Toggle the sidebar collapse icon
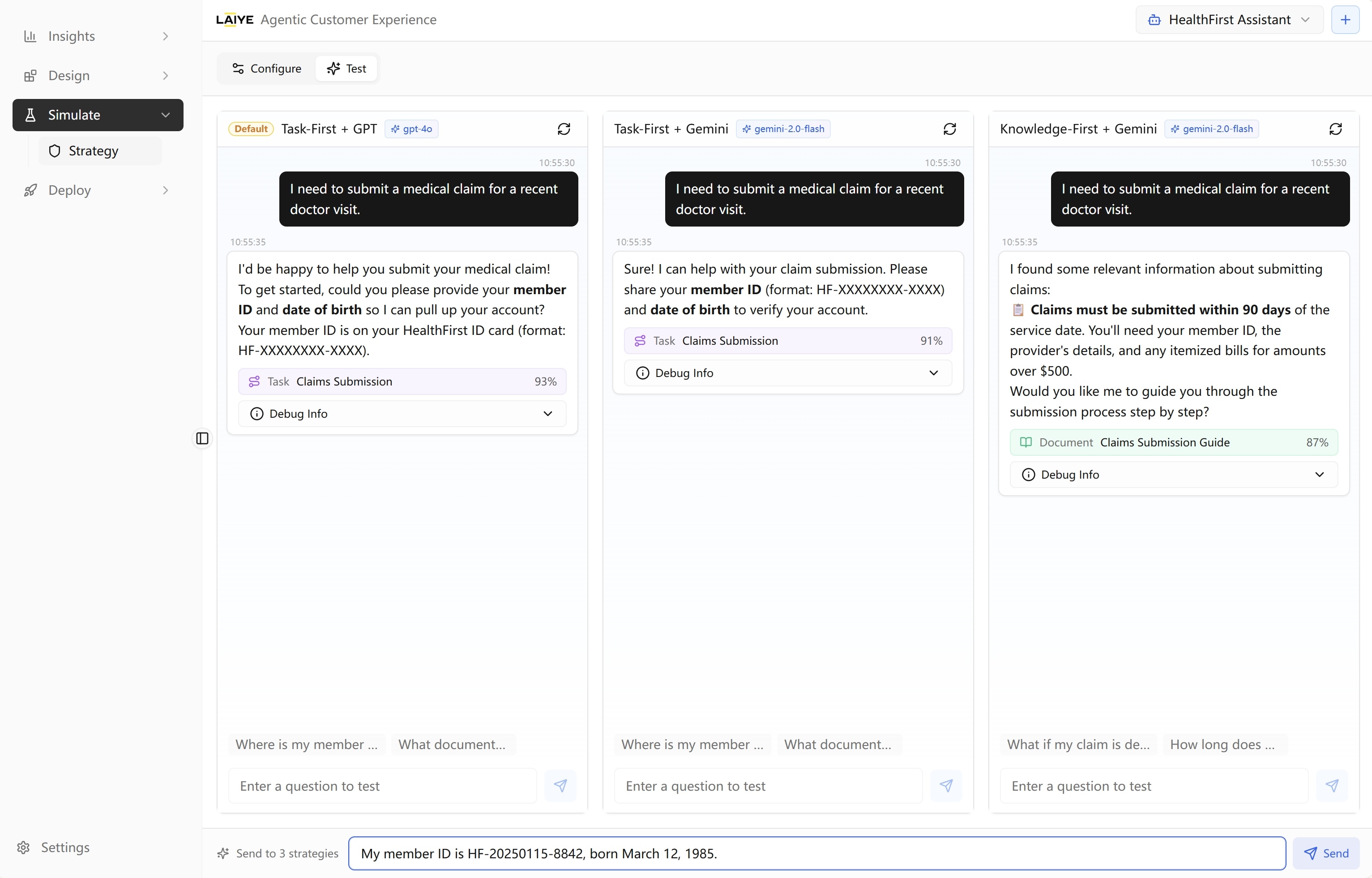Image resolution: width=1372 pixels, height=878 pixels. click(202, 438)
